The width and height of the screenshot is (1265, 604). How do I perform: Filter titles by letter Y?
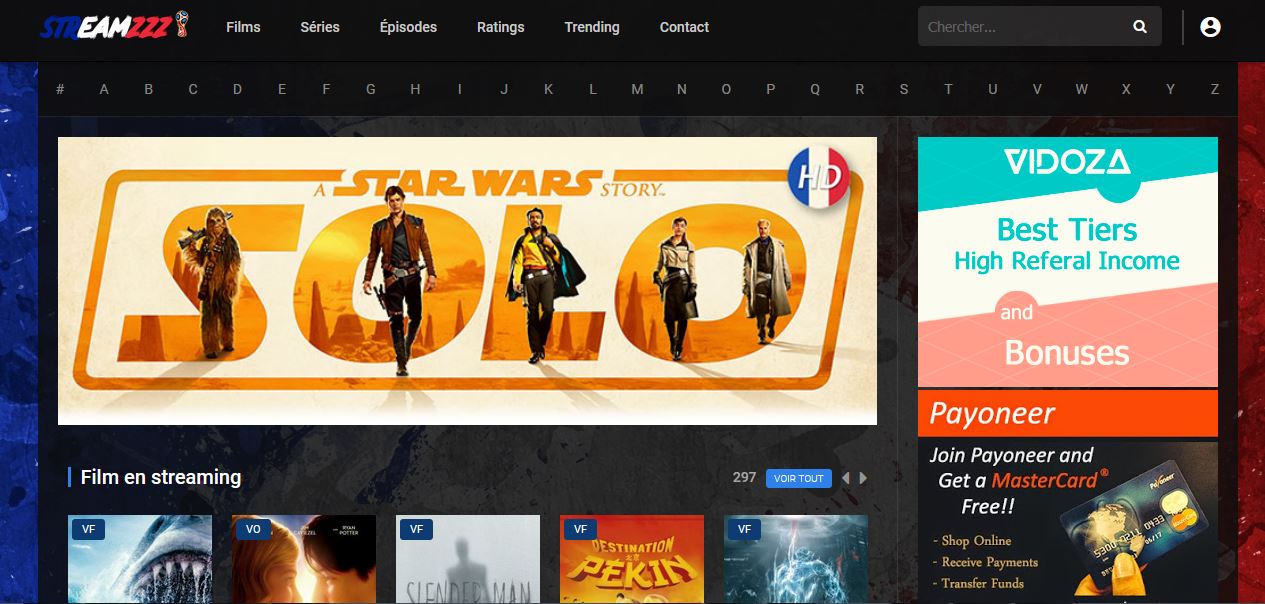click(1170, 89)
